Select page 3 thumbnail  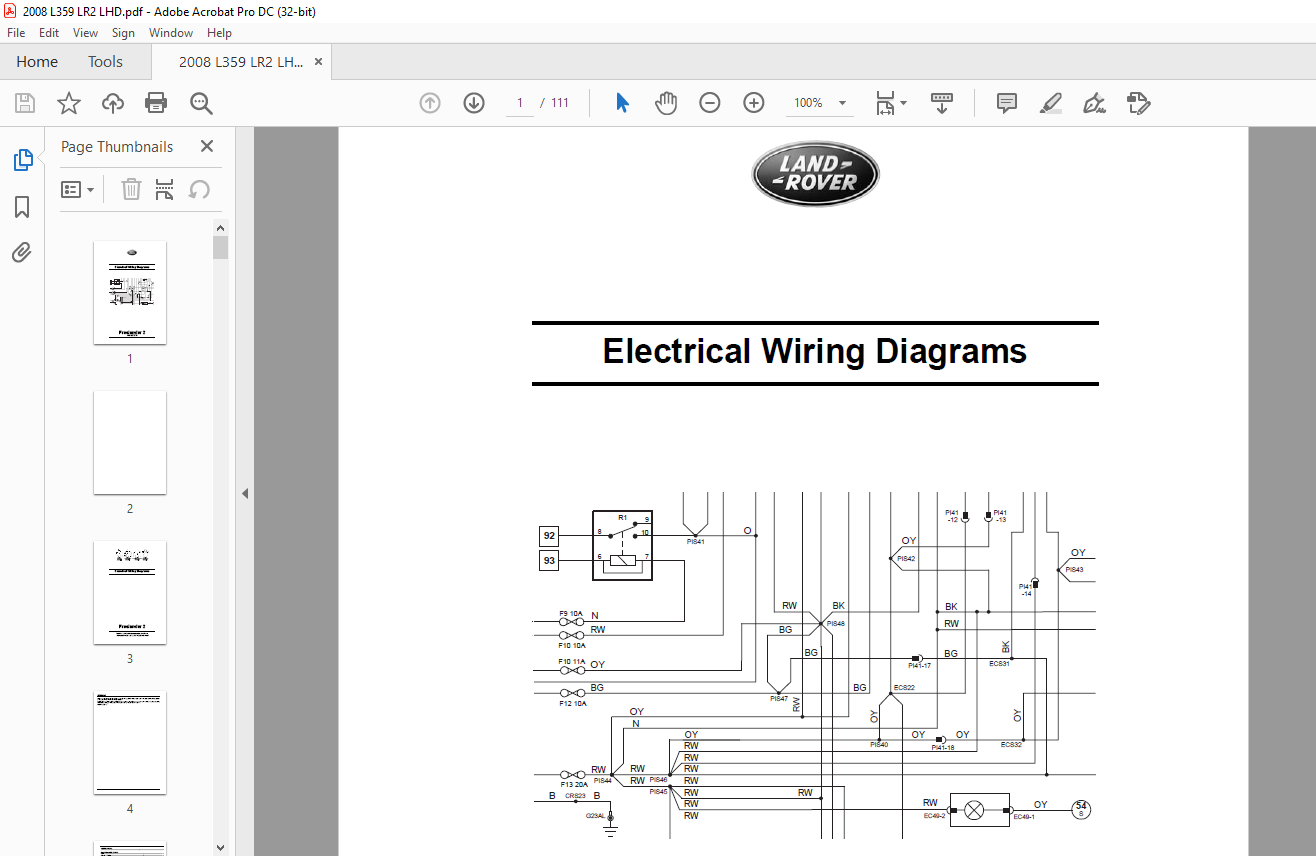(x=130, y=592)
